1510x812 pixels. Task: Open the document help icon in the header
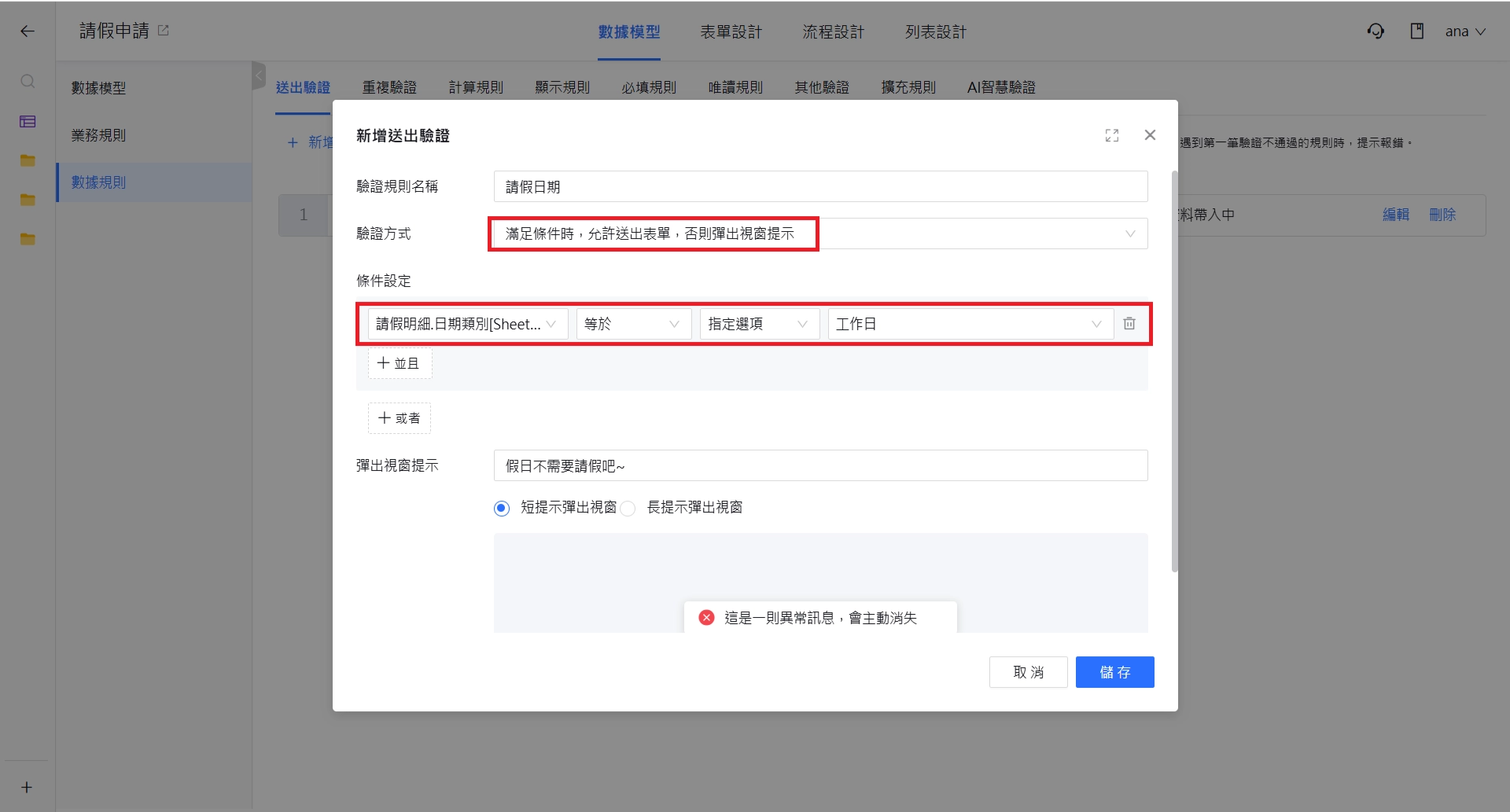pyautogui.click(x=1417, y=31)
